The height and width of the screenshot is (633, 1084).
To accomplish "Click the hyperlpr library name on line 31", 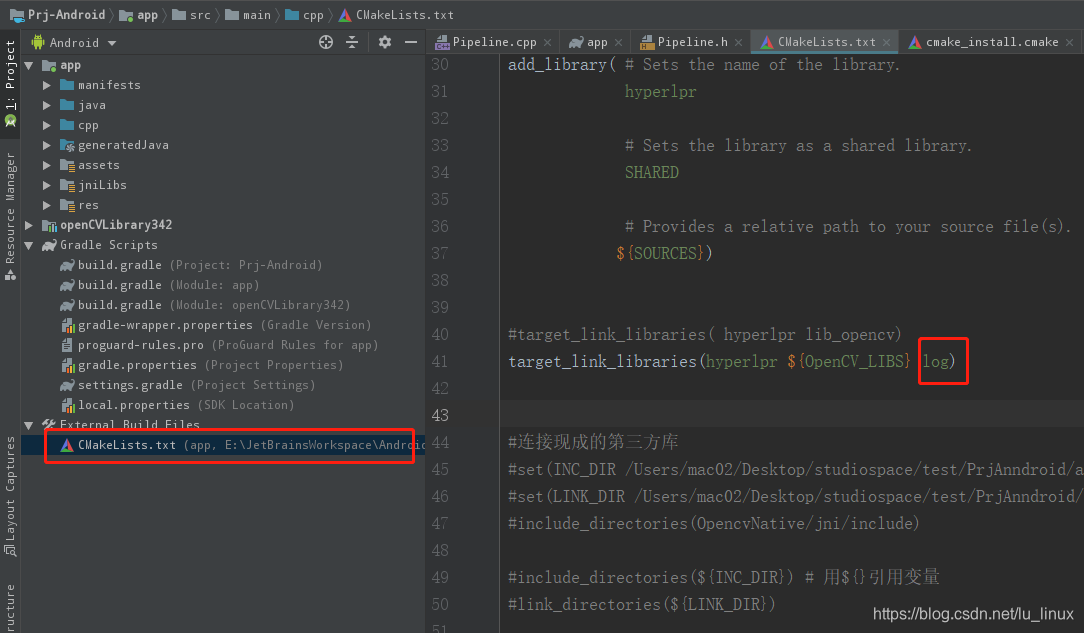I will pos(660,92).
